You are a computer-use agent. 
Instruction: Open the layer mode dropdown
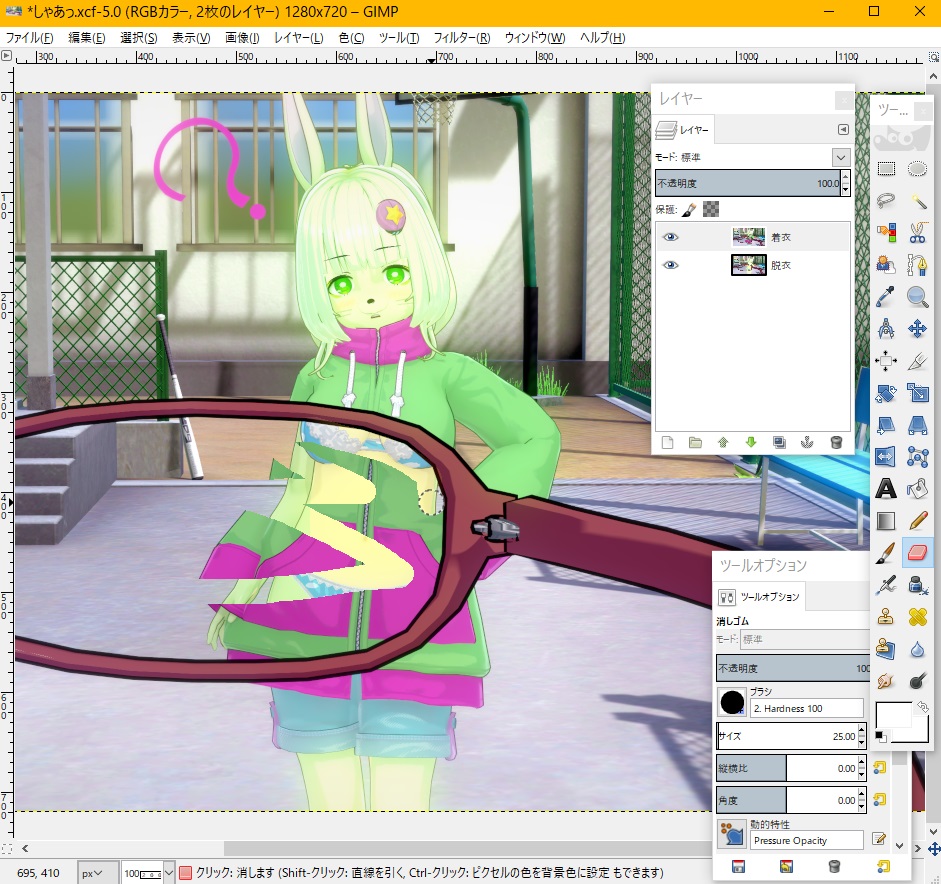[x=840, y=158]
